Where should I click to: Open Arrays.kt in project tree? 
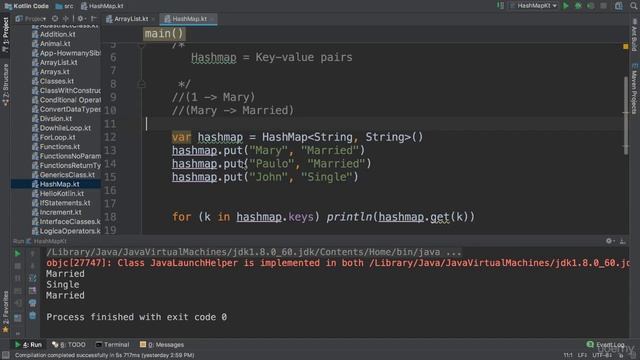point(54,72)
